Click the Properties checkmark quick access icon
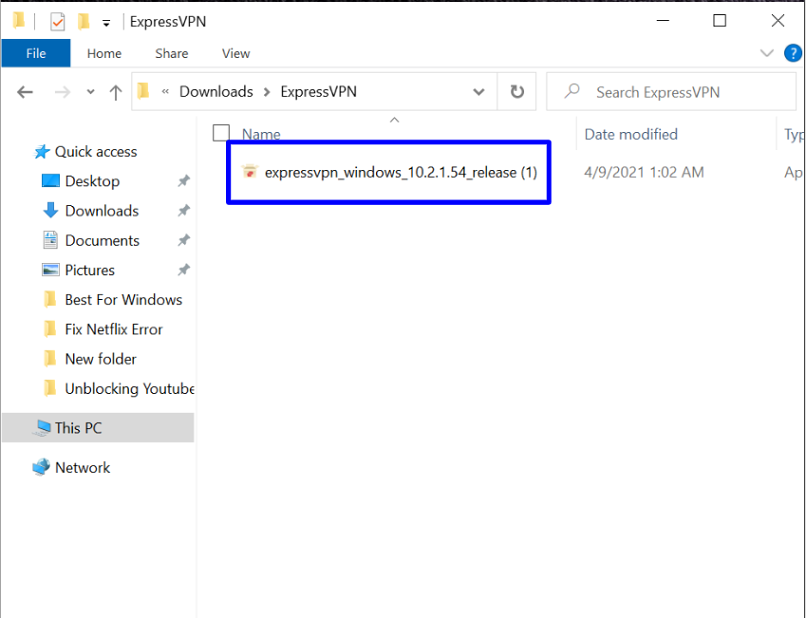This screenshot has height=618, width=806. (x=57, y=22)
